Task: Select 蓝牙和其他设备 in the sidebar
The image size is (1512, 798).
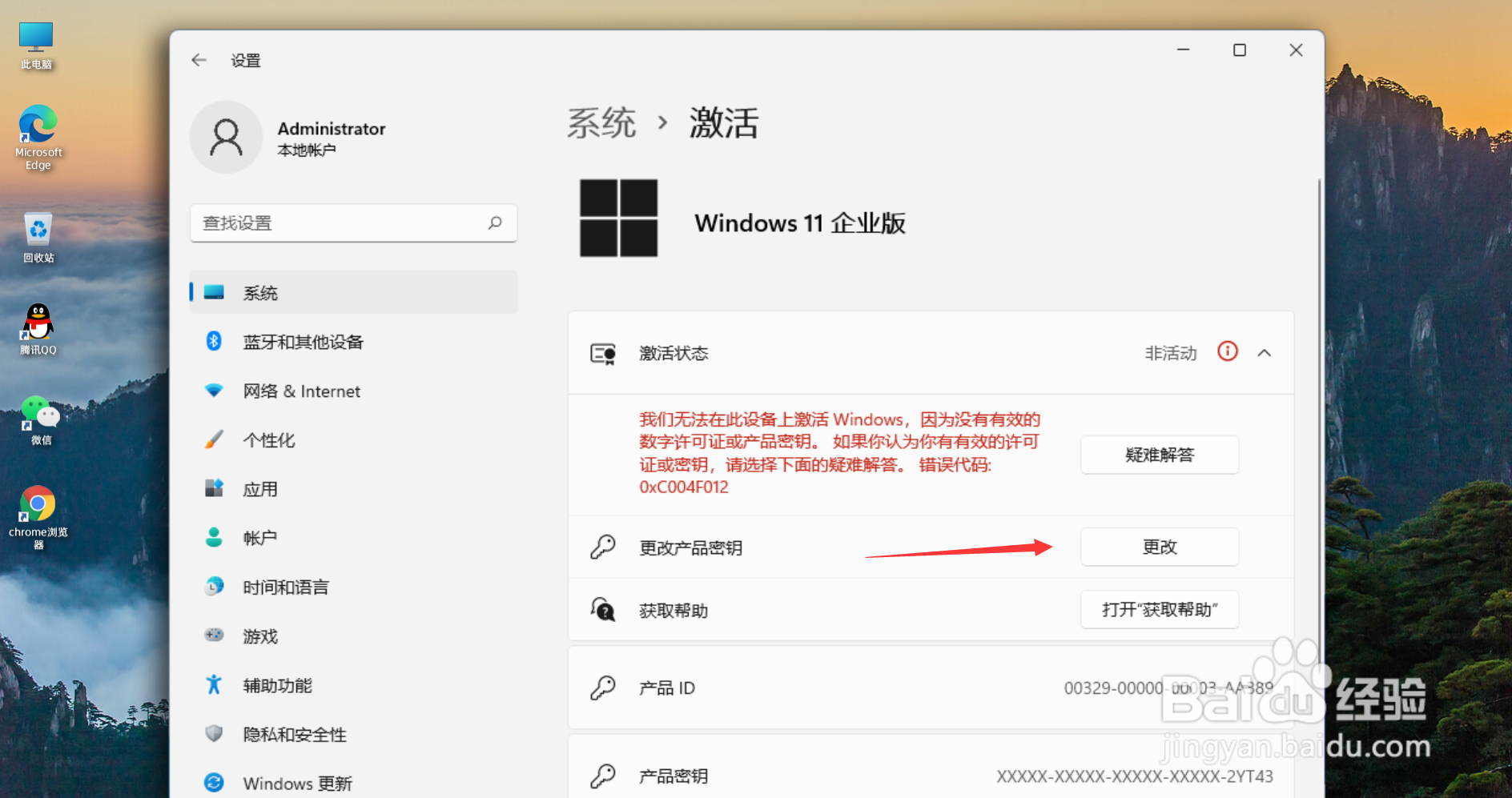Action: (x=354, y=342)
